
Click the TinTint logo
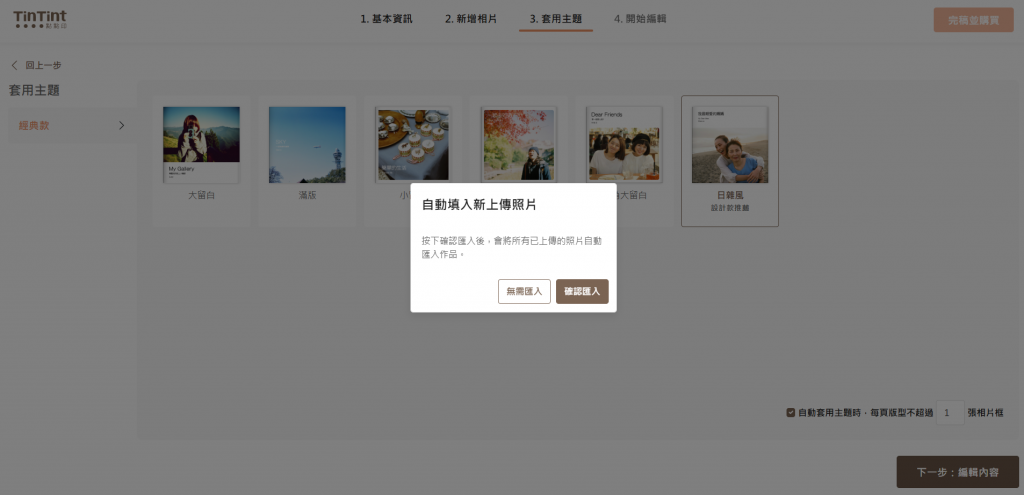pos(40,18)
